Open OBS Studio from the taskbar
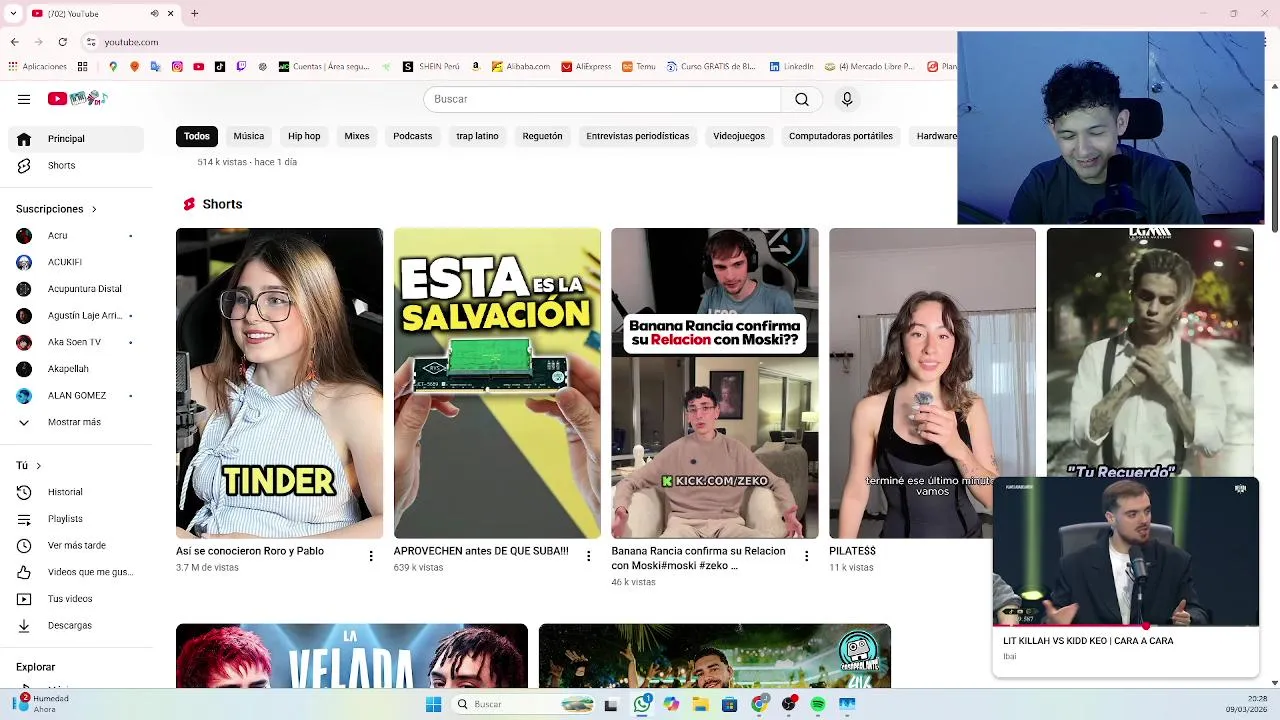Viewport: 1280px width, 720px height. (789, 704)
